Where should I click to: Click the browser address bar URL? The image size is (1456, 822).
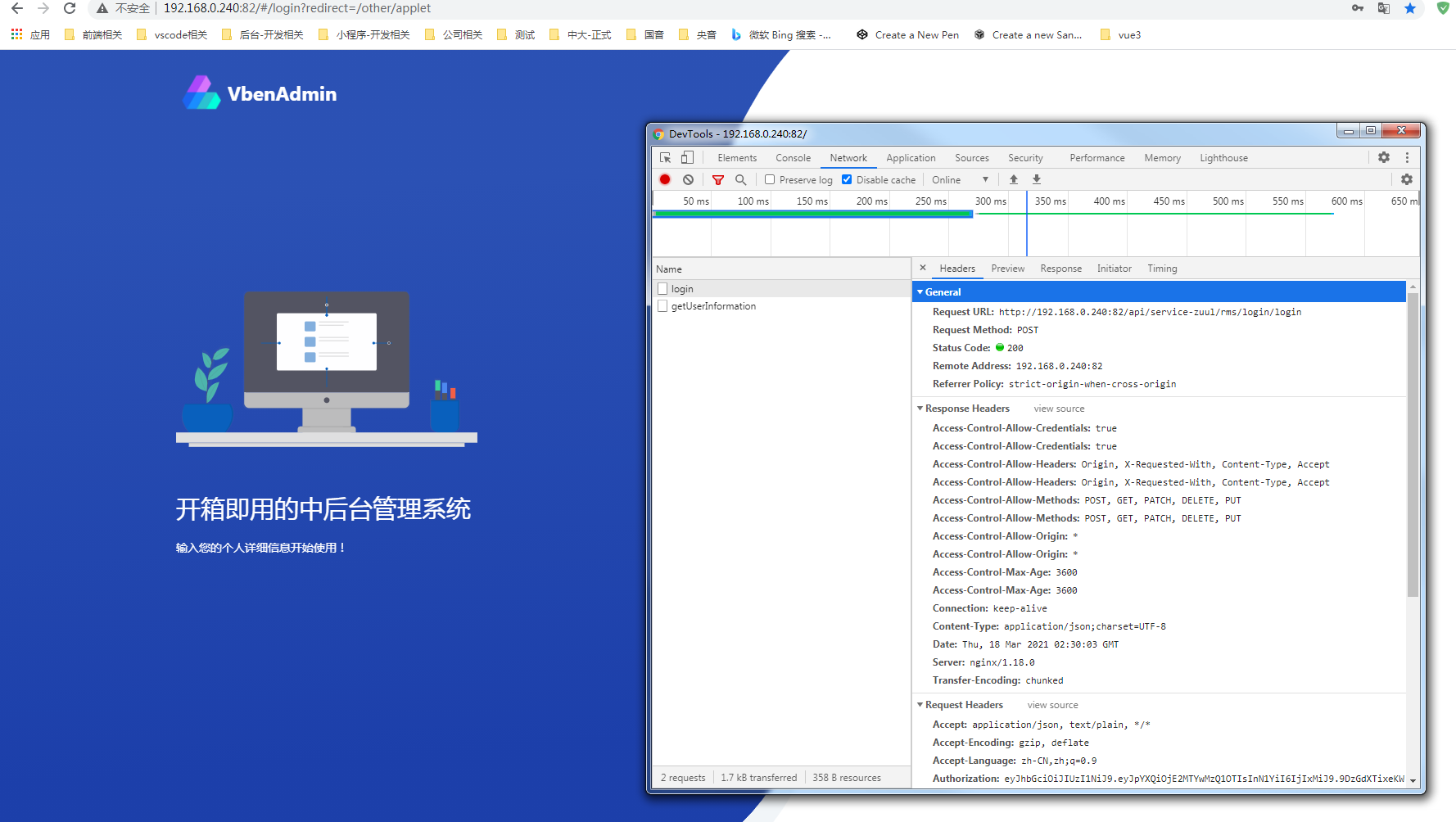click(x=297, y=8)
